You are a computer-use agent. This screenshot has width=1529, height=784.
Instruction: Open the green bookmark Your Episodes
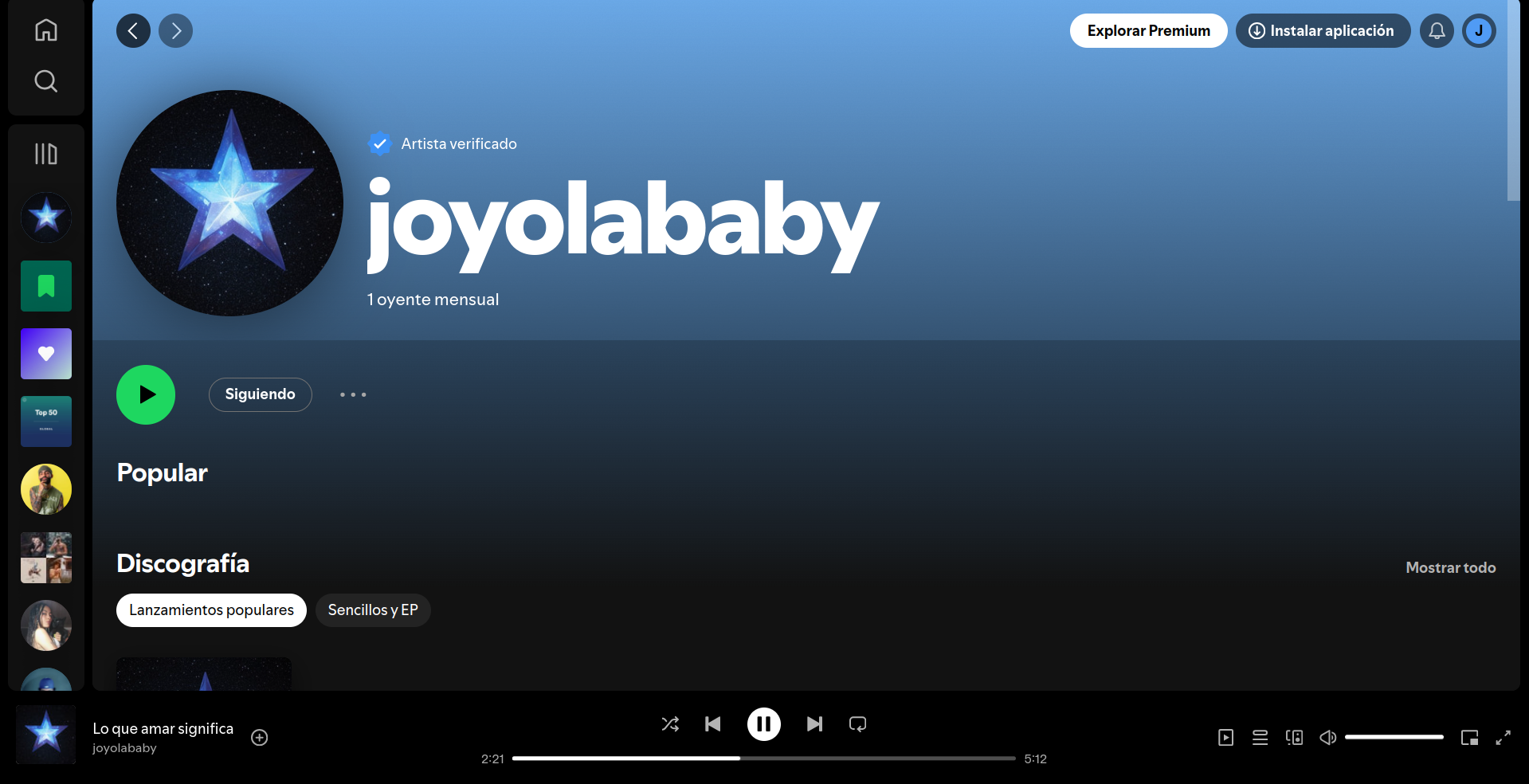[46, 286]
